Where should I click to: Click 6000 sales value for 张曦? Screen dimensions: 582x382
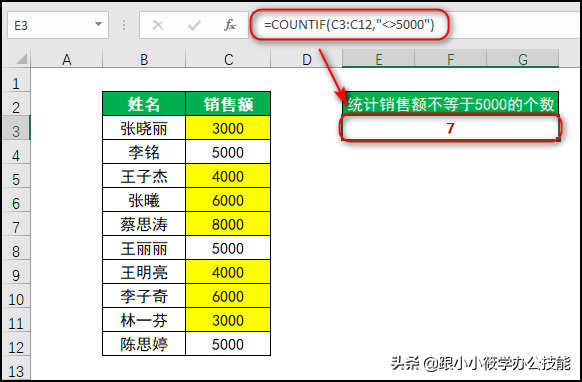228,200
